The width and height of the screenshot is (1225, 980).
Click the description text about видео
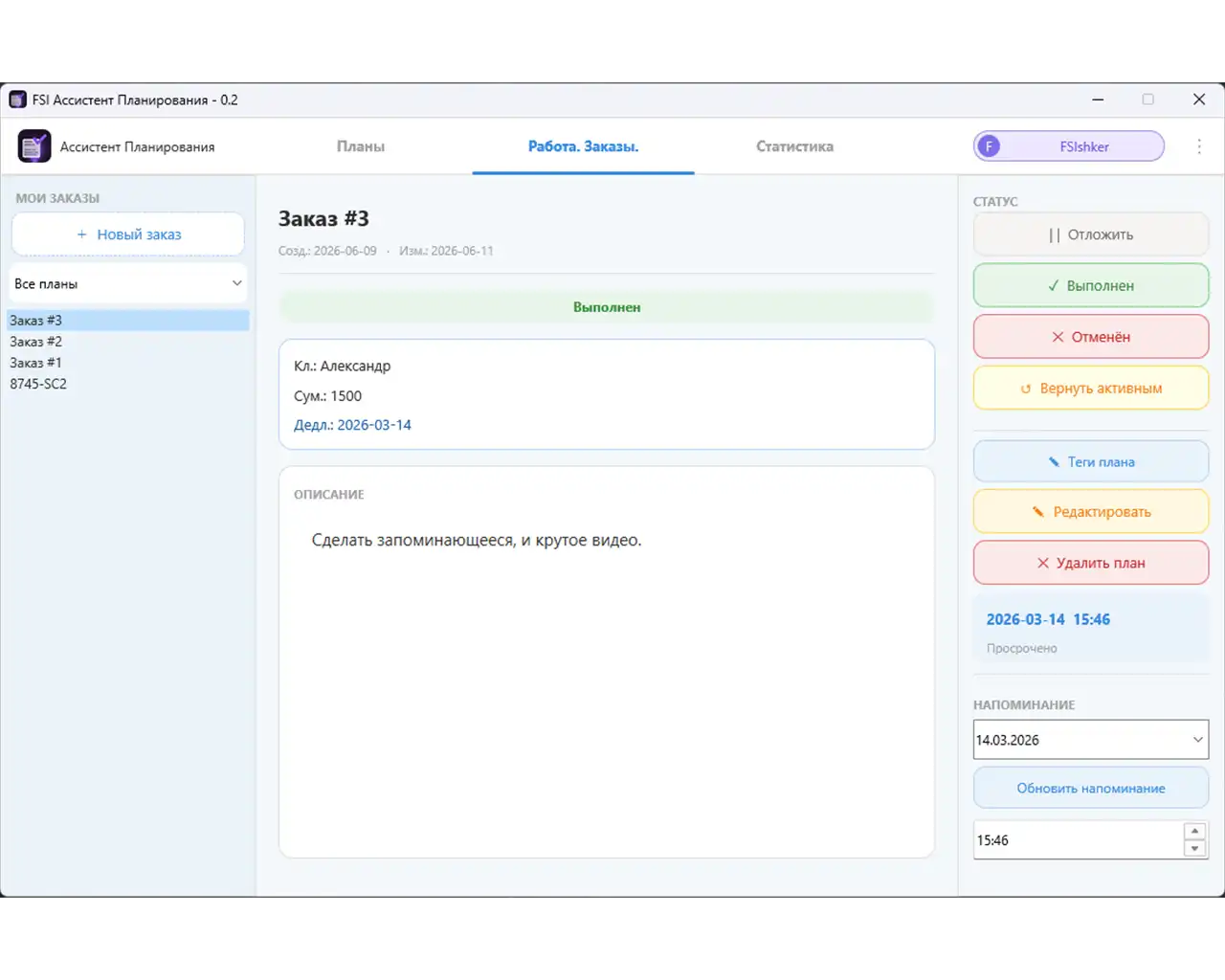tap(477, 540)
